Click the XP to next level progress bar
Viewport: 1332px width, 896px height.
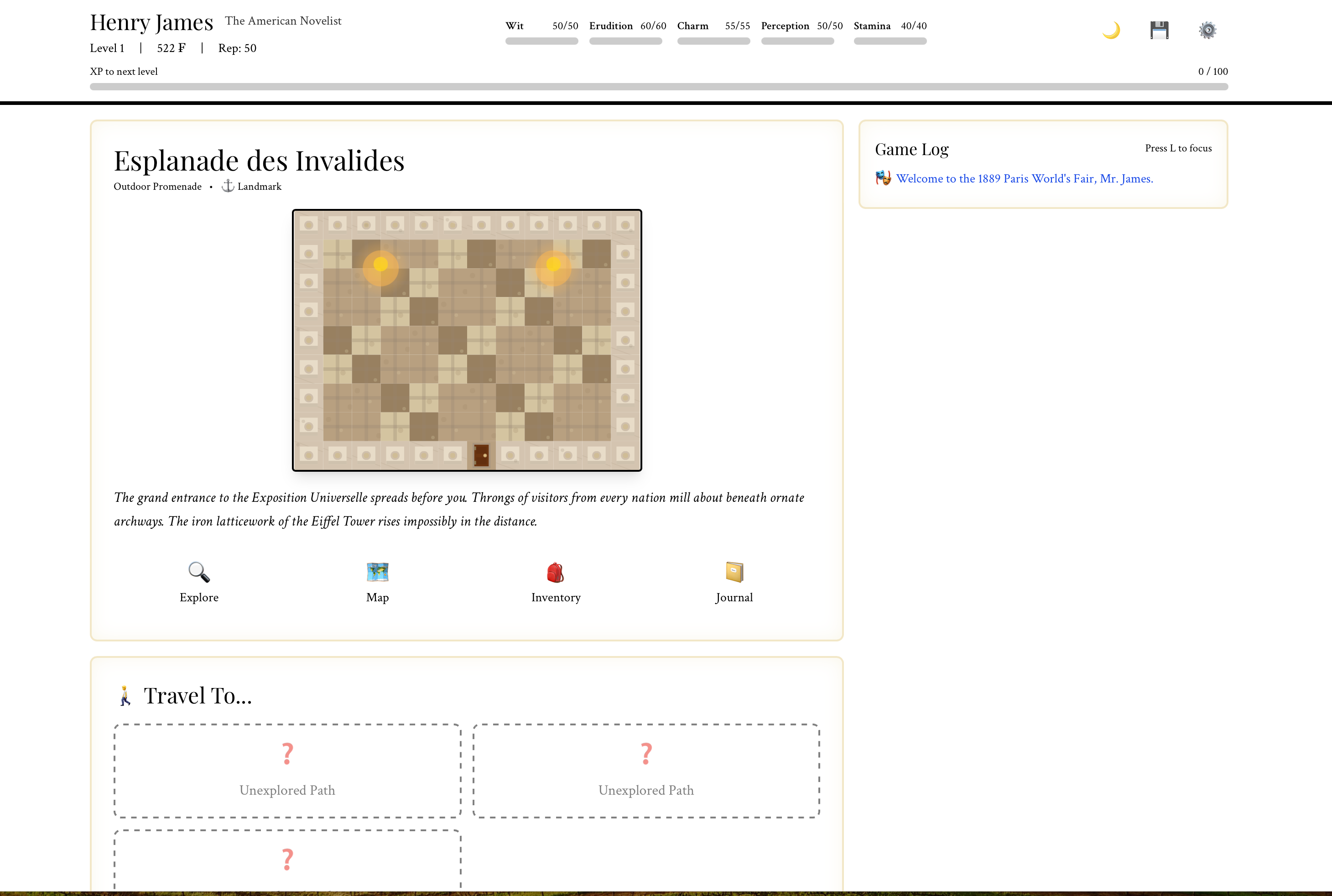658,87
